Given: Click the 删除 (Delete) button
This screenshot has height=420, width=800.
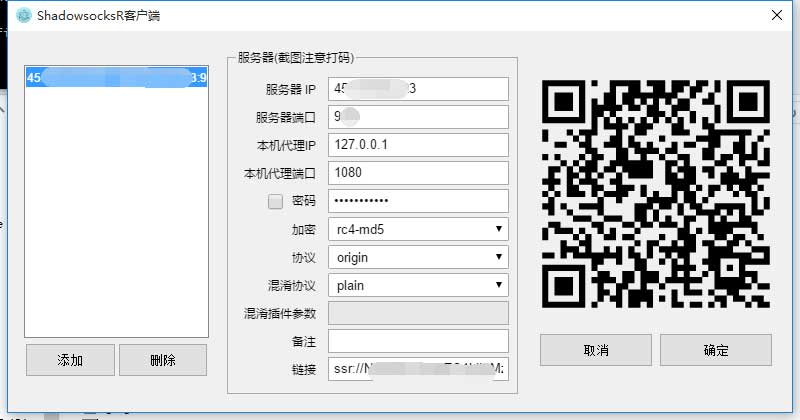Looking at the screenshot, I should 163,360.
